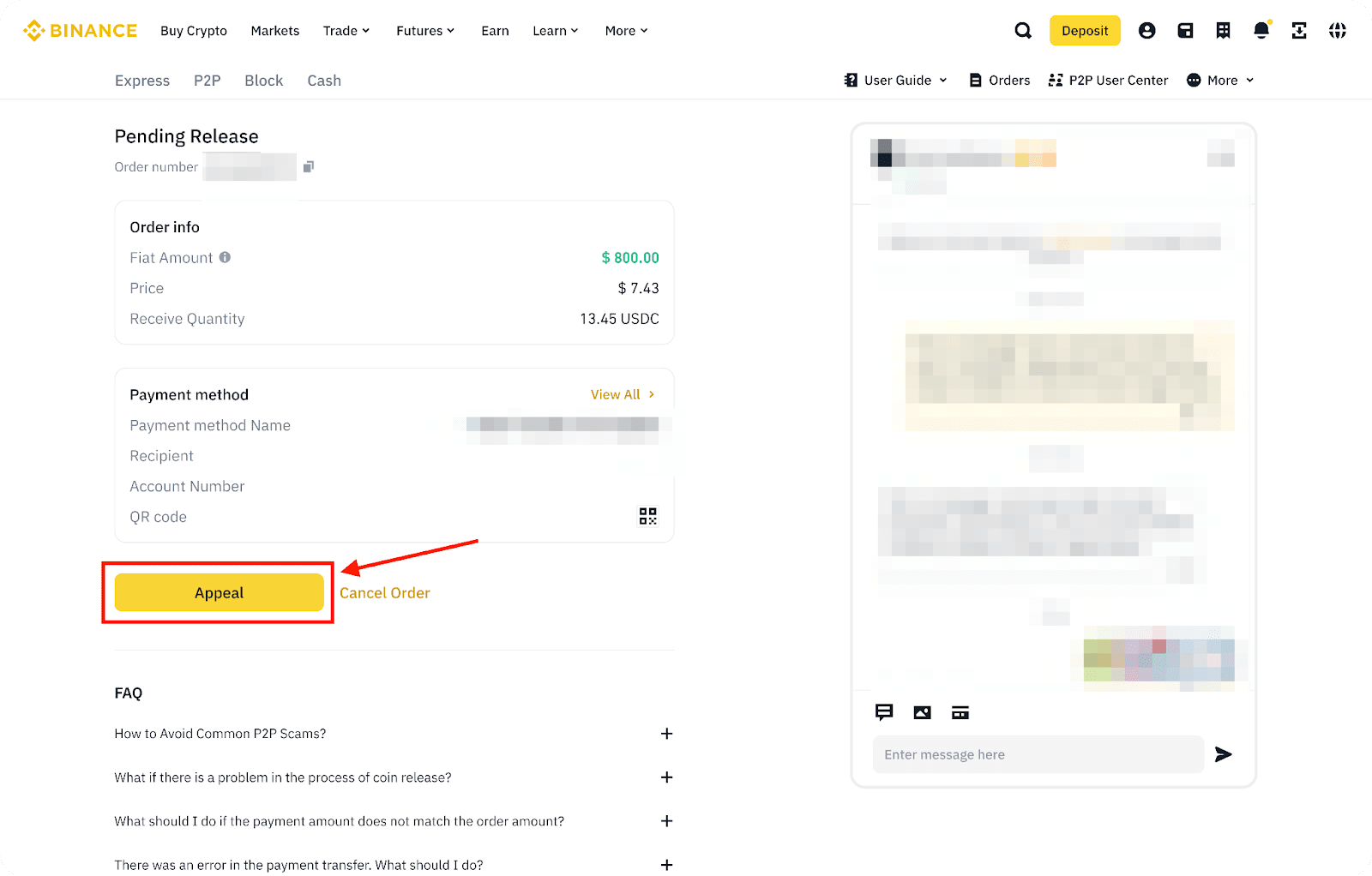Screen dimensions: 1372x876
Task: Click View All payment methods
Action: tap(623, 394)
